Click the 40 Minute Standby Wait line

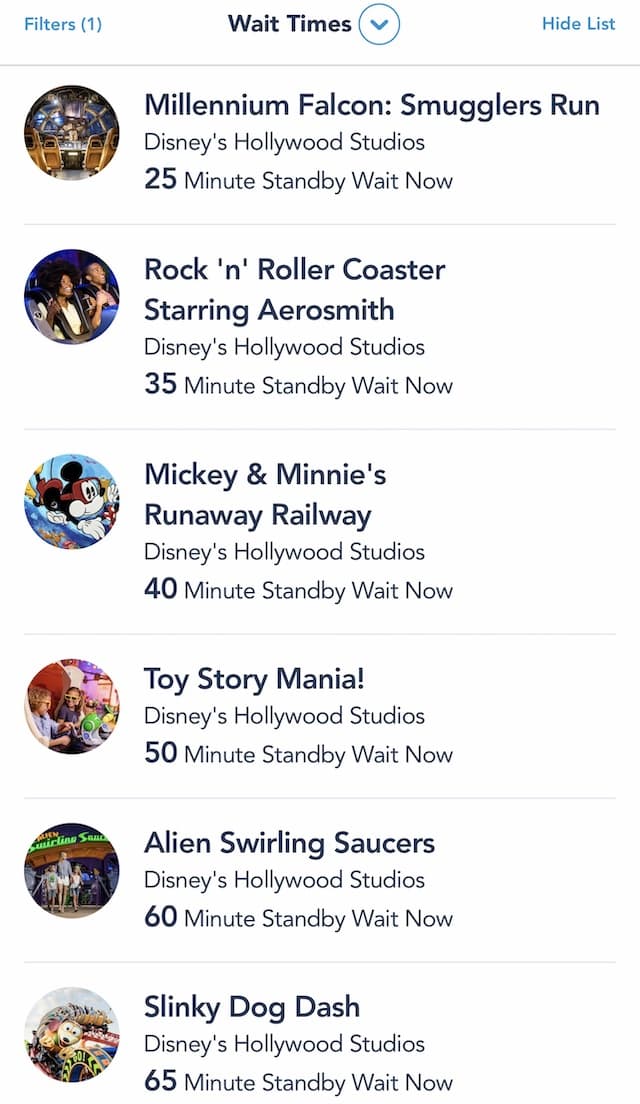pyautogui.click(x=299, y=589)
